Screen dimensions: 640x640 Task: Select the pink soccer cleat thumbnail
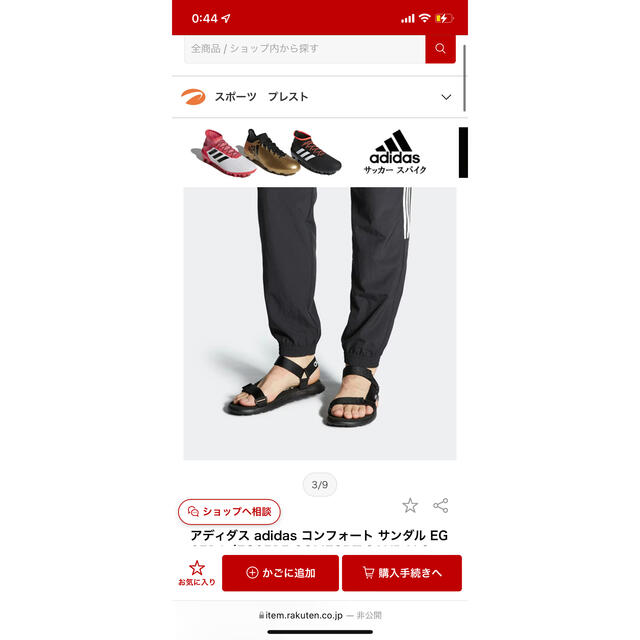pos(224,153)
